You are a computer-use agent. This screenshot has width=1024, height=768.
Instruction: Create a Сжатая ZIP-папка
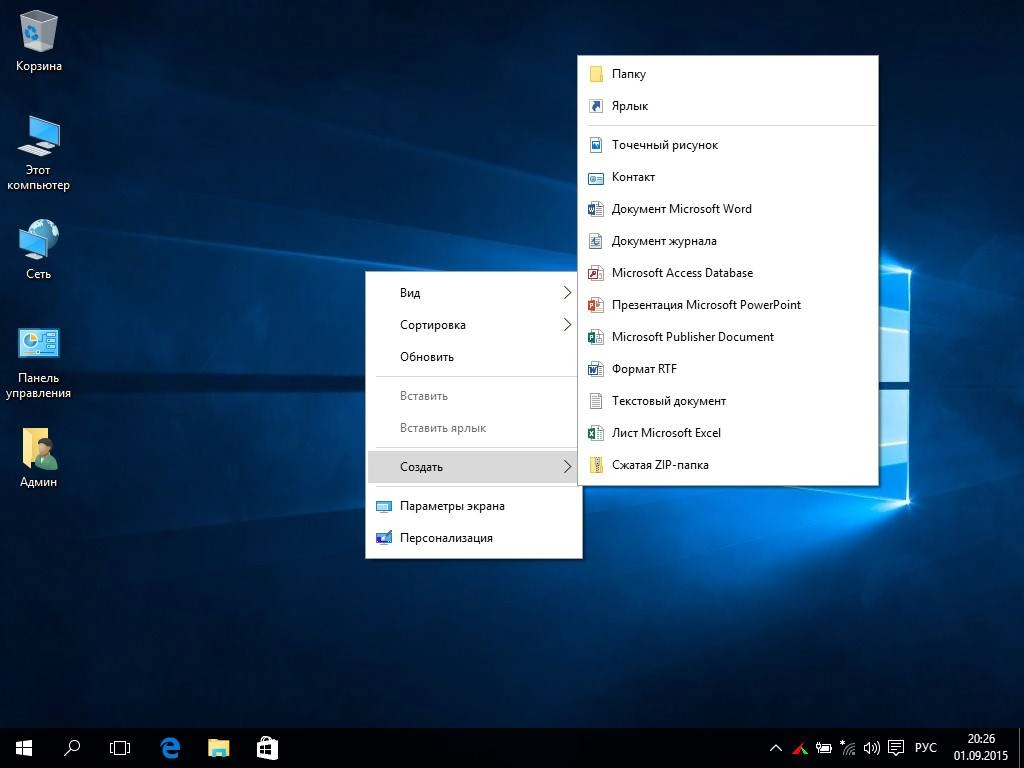728,465
